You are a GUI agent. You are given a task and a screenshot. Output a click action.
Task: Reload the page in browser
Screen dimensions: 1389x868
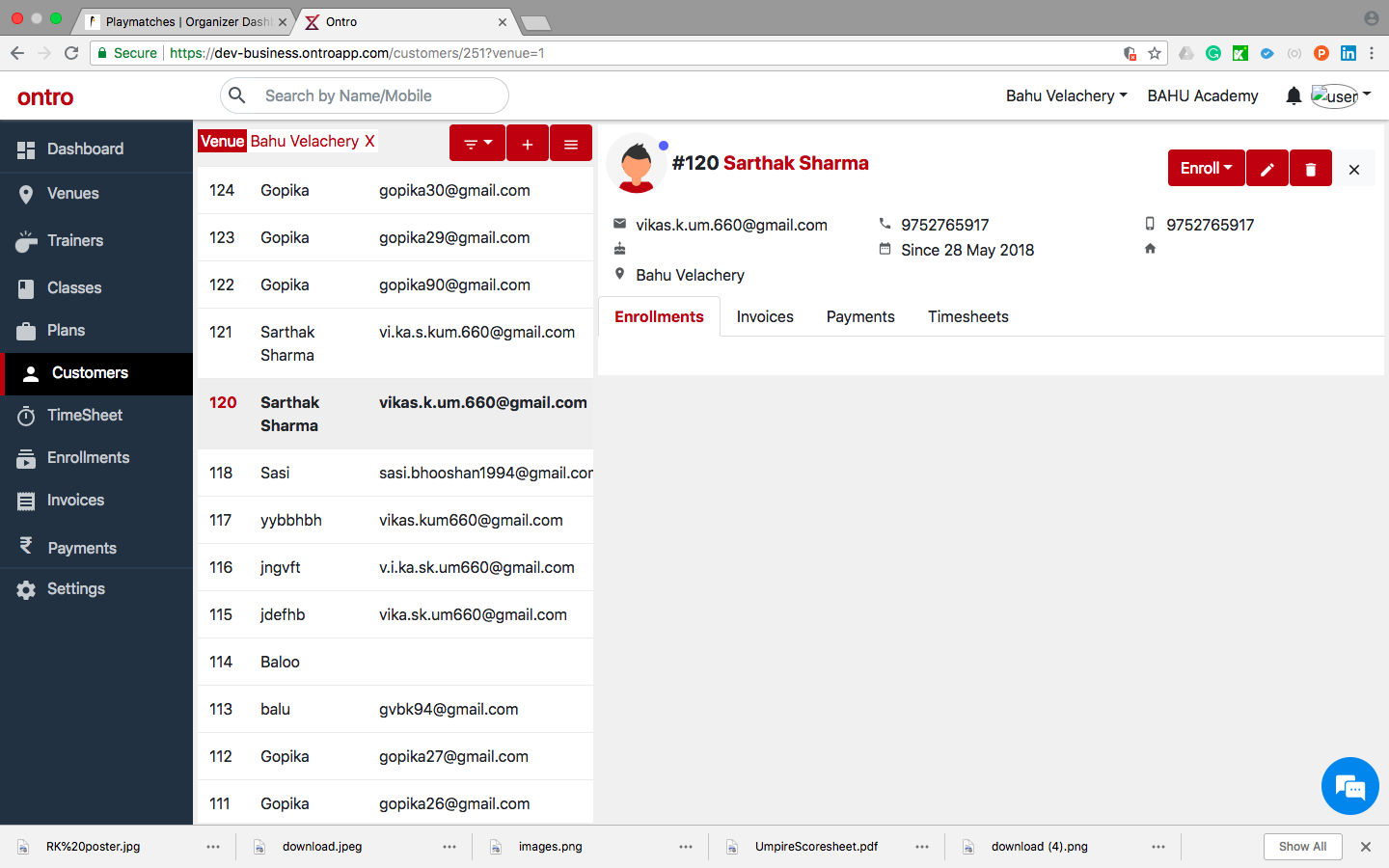pos(71,53)
